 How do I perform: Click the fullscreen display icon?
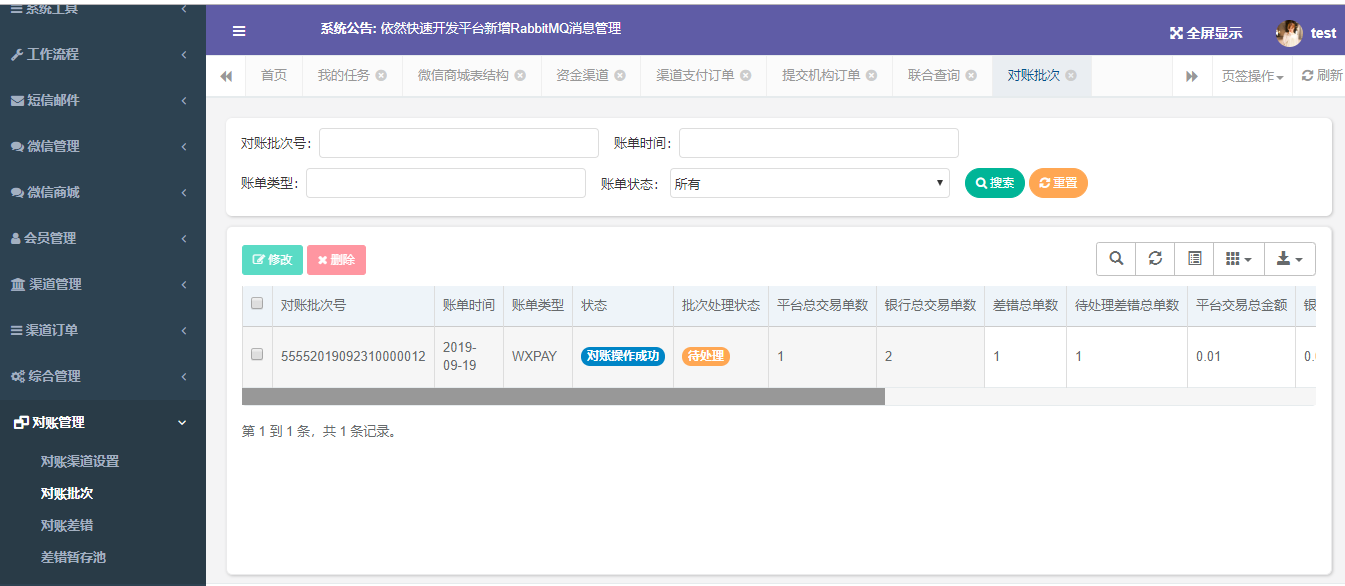[x=1176, y=33]
